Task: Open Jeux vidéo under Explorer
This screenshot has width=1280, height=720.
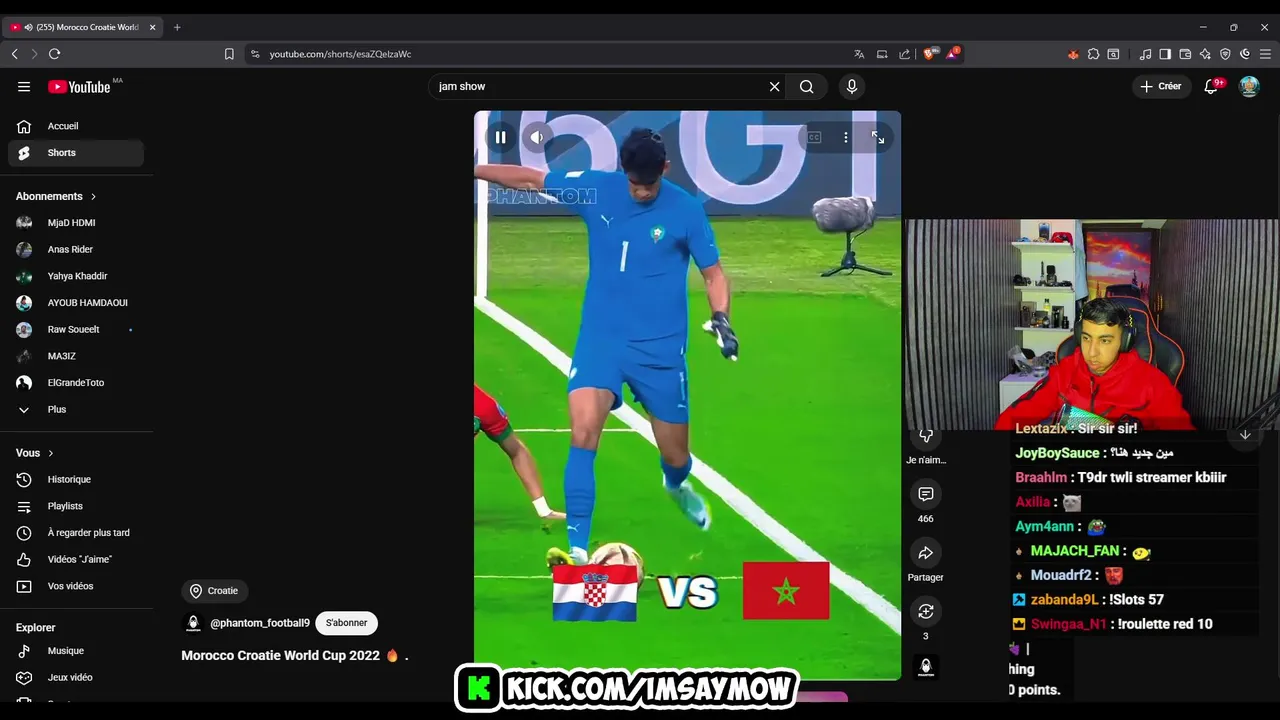Action: (x=76, y=678)
